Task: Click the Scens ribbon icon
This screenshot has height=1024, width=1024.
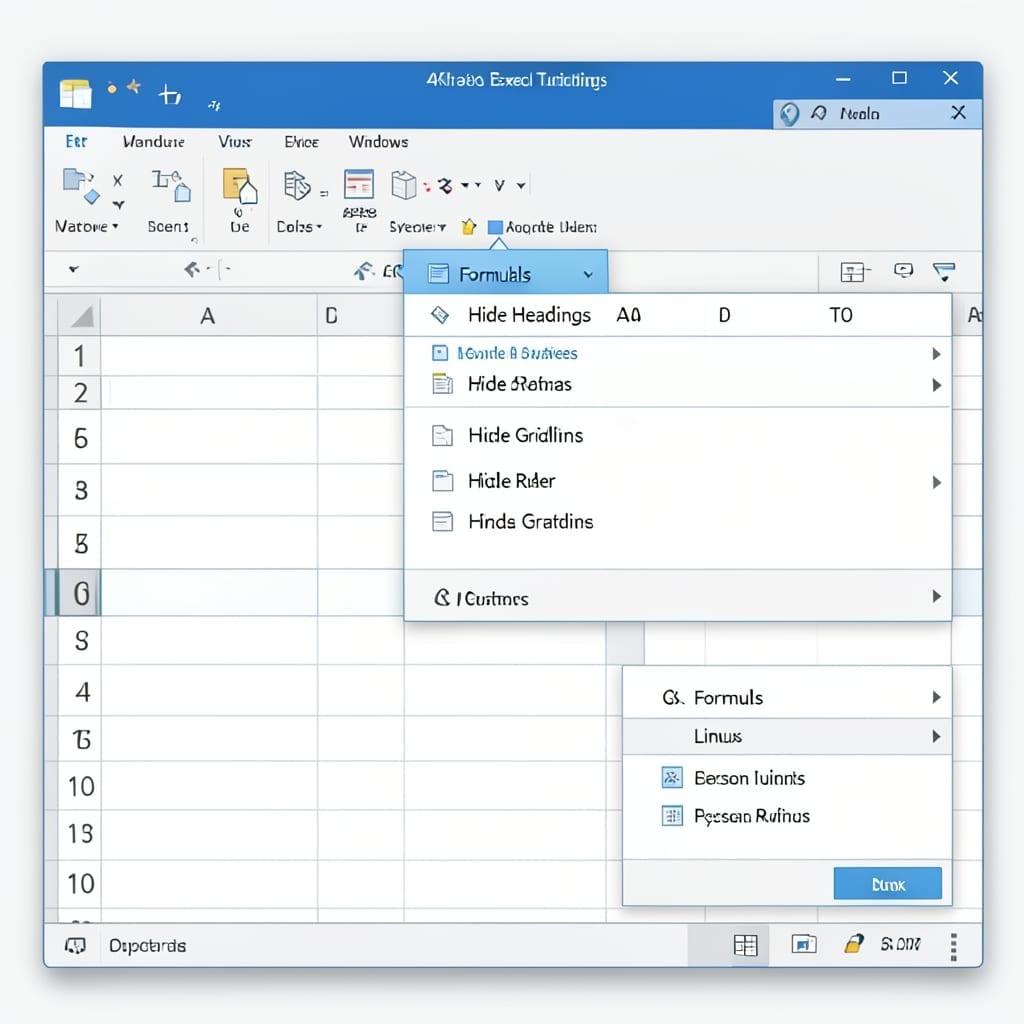Action: pyautogui.click(x=171, y=185)
